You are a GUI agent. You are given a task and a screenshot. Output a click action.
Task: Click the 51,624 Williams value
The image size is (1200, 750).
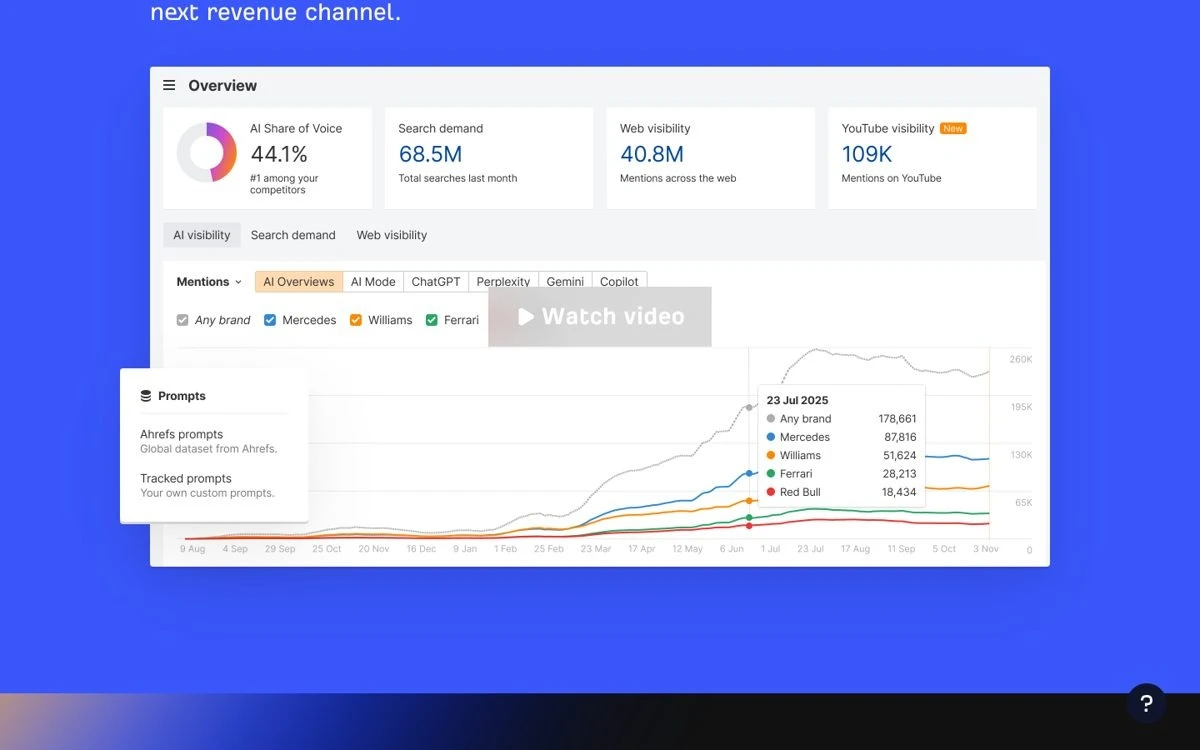tap(900, 456)
